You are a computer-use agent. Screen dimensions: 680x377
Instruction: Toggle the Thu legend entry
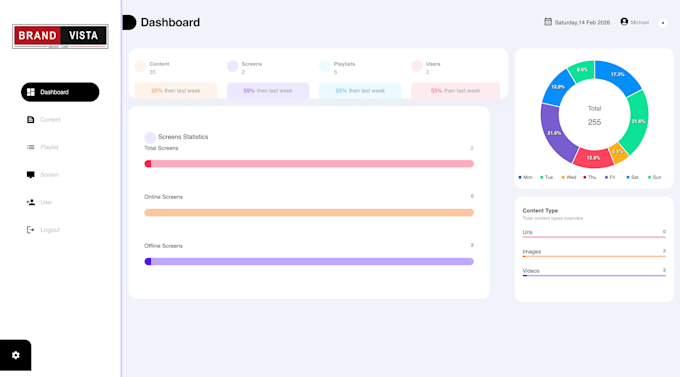click(x=590, y=177)
